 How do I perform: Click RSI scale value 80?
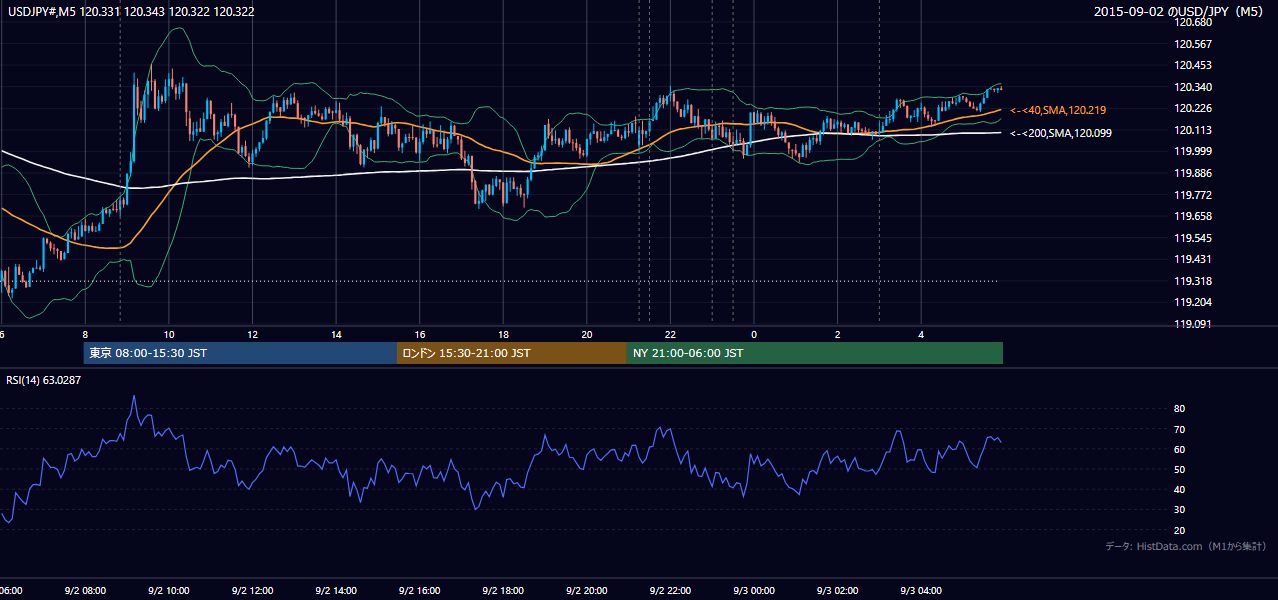(x=1179, y=409)
